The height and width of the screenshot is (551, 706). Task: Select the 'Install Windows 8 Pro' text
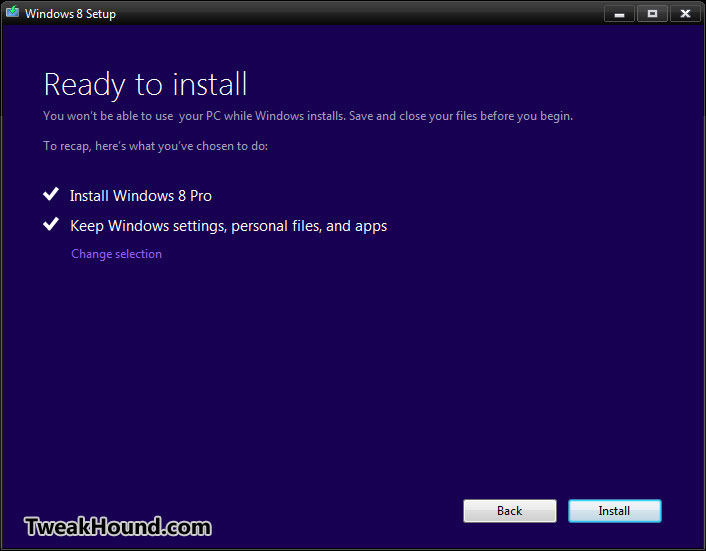pyautogui.click(x=140, y=196)
